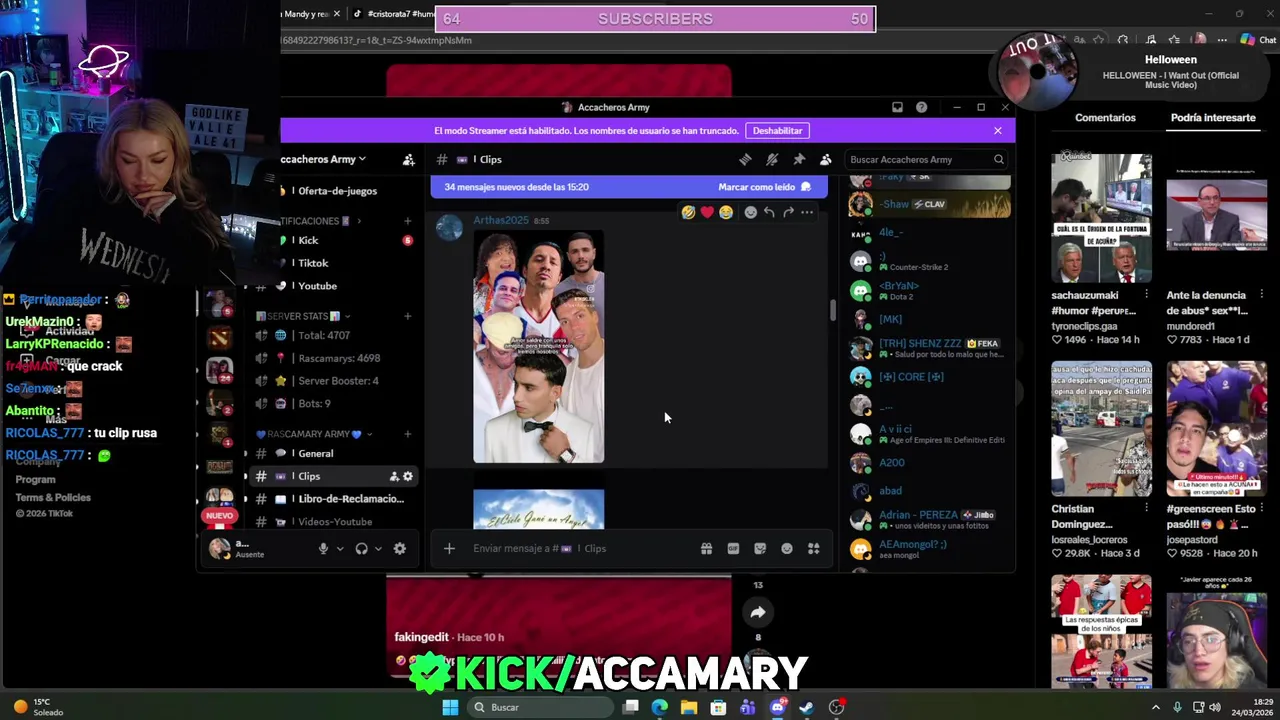Viewport: 1280px width, 720px height.
Task: Click the chat message scrollbar thumb
Action: coord(832,310)
